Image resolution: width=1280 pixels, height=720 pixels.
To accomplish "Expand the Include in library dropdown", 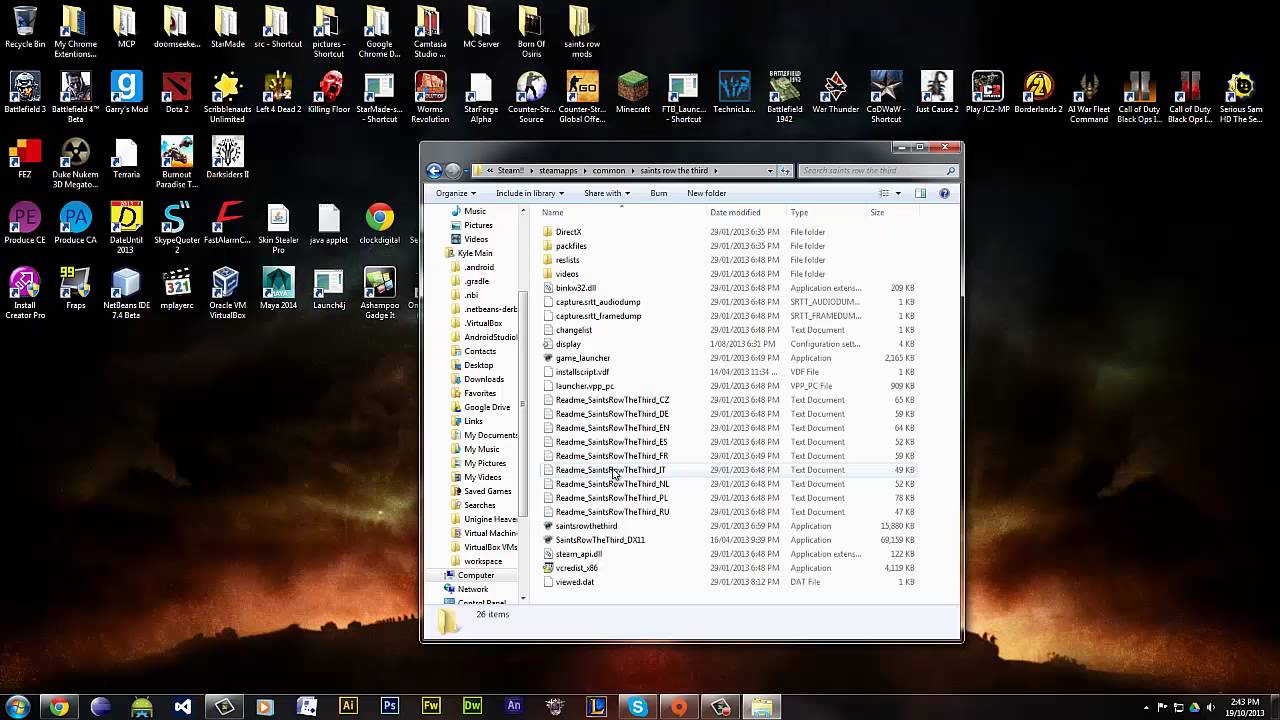I will pyautogui.click(x=530, y=193).
